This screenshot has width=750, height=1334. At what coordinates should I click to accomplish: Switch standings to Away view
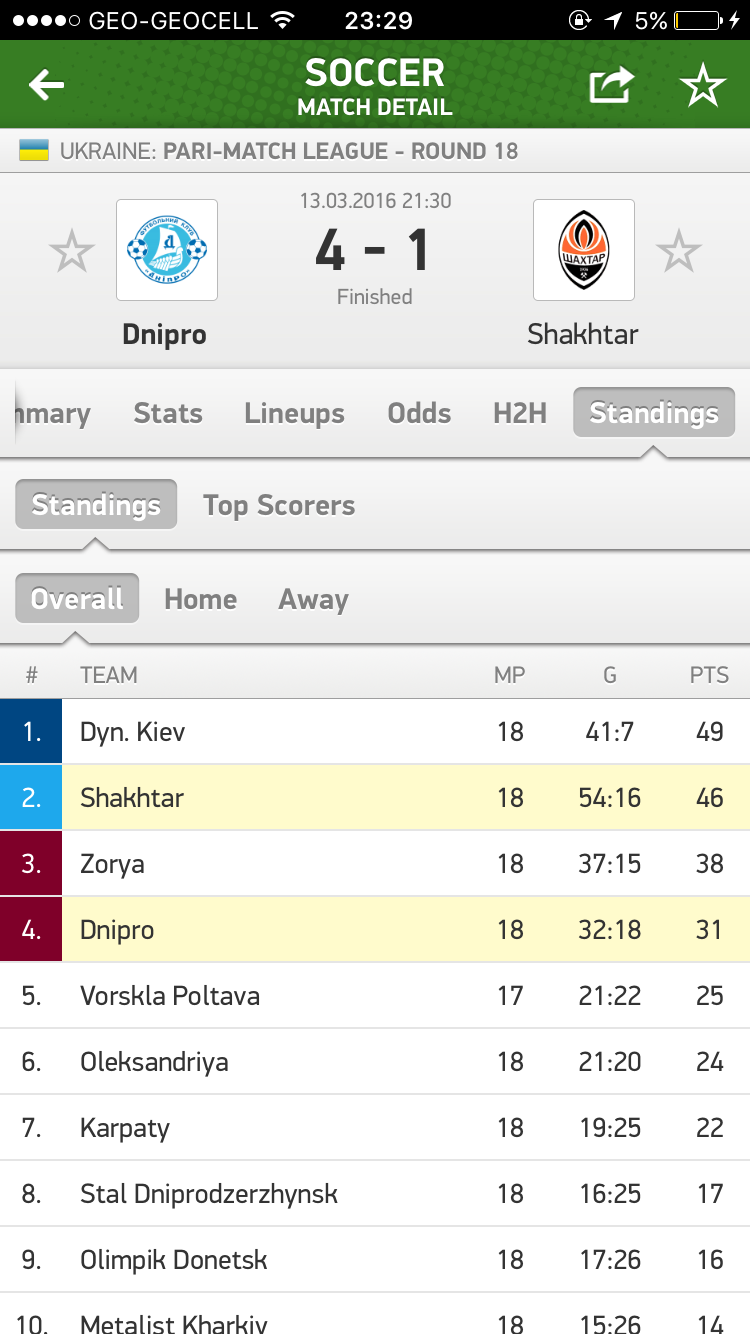(313, 600)
